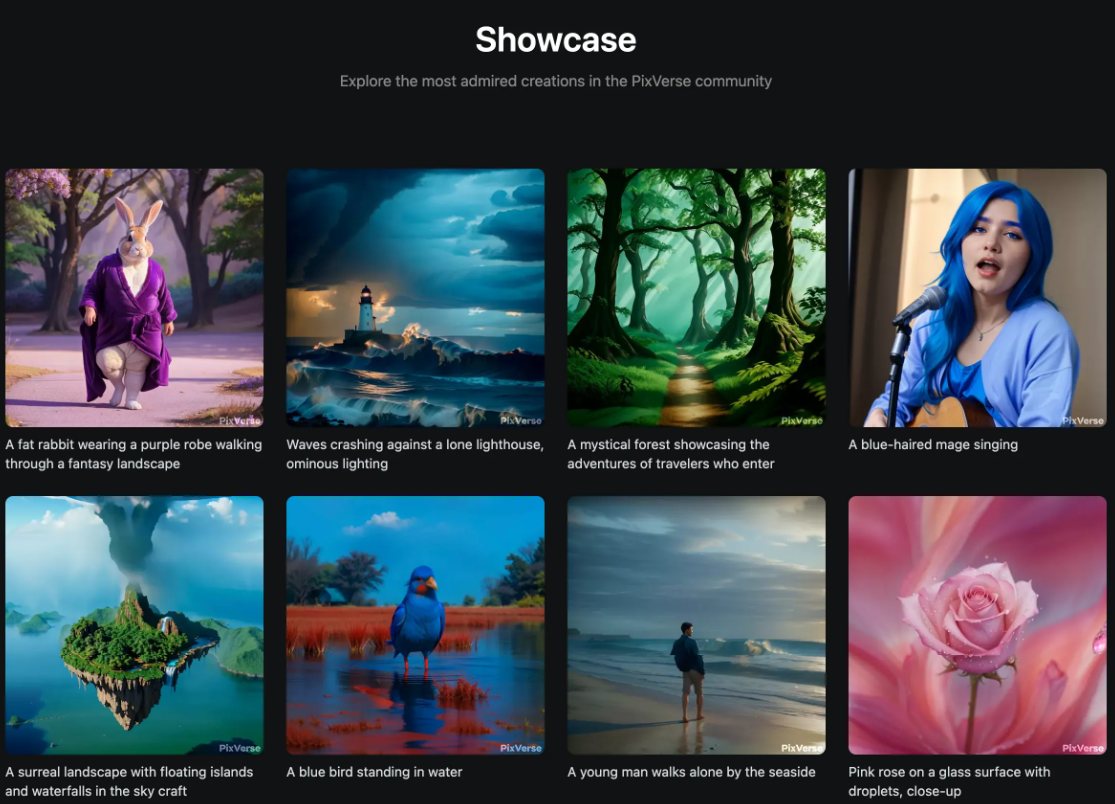Viewport: 1115px width, 804px height.
Task: Open the blue-haired singer thumbnail
Action: click(x=977, y=297)
